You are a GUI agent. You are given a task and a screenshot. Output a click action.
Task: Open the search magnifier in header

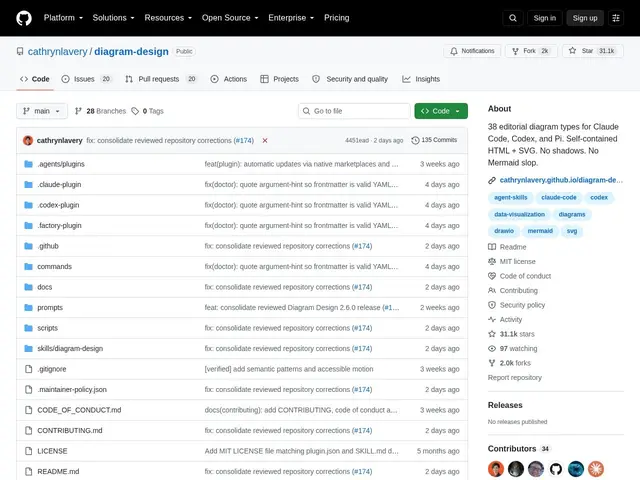click(x=513, y=18)
